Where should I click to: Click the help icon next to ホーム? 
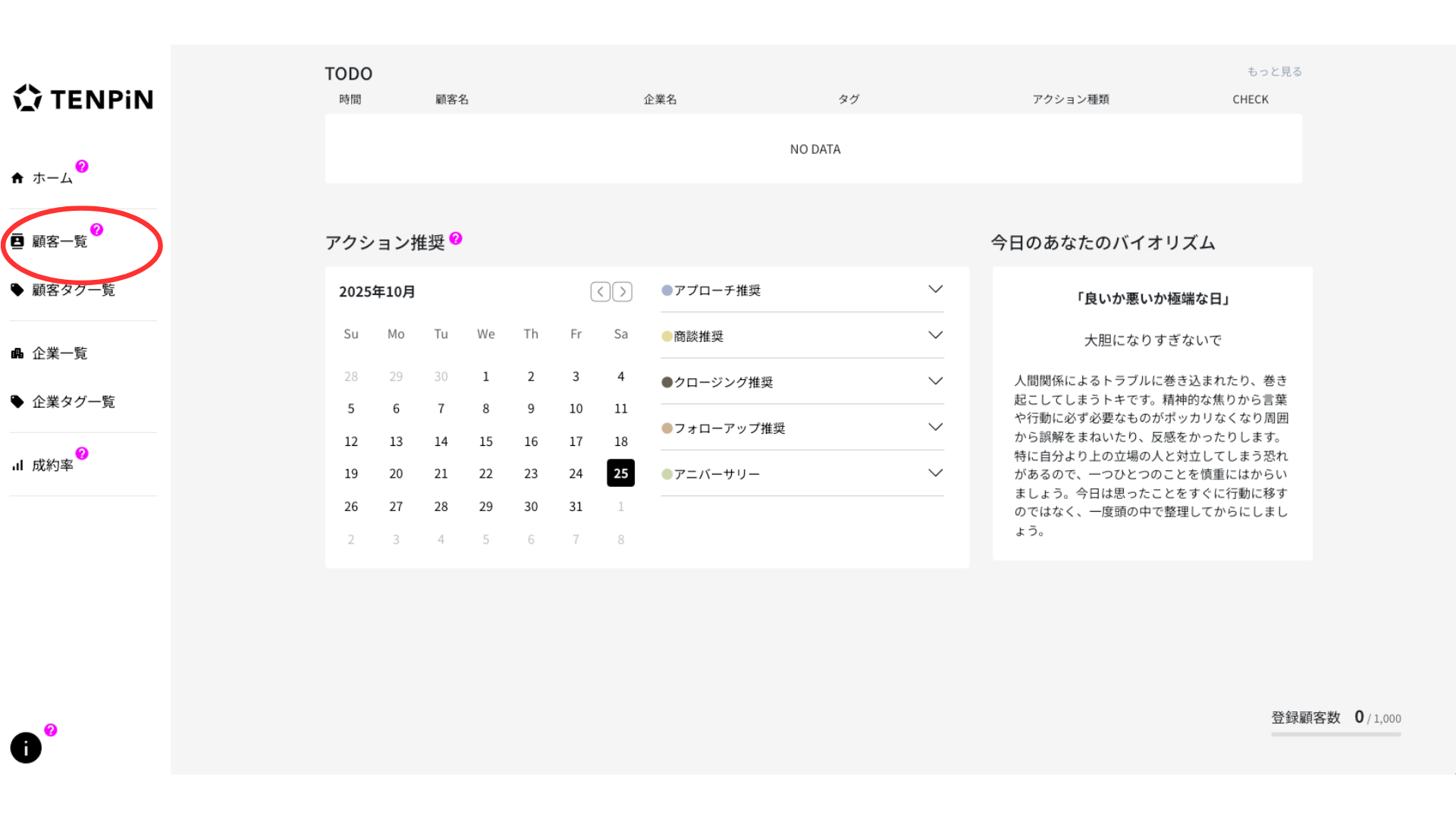pyautogui.click(x=82, y=166)
